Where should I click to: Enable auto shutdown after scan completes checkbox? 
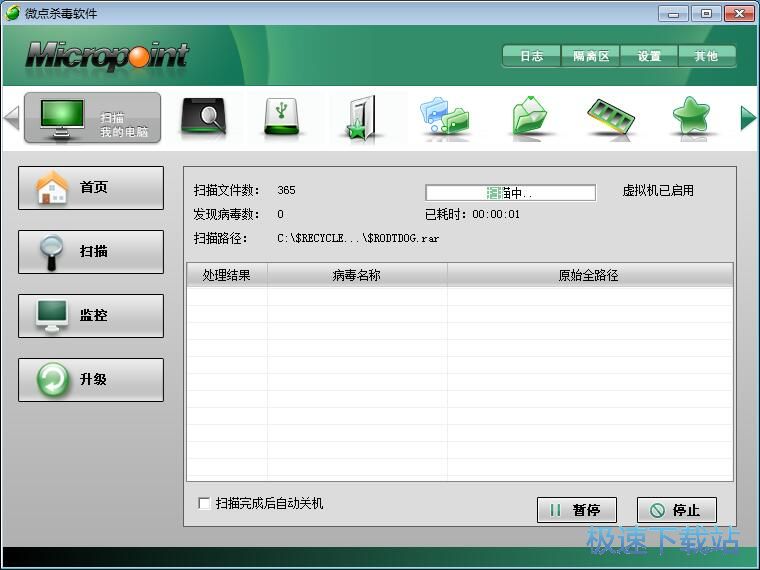205,504
